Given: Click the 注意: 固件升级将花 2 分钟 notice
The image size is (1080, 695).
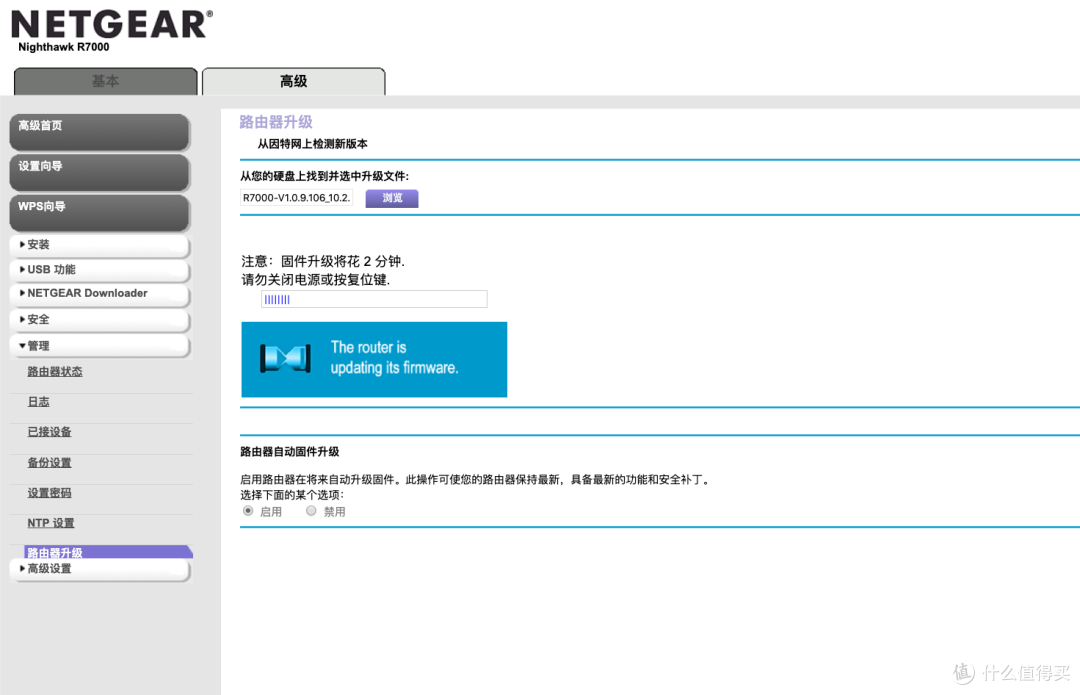Looking at the screenshot, I should (x=323, y=261).
